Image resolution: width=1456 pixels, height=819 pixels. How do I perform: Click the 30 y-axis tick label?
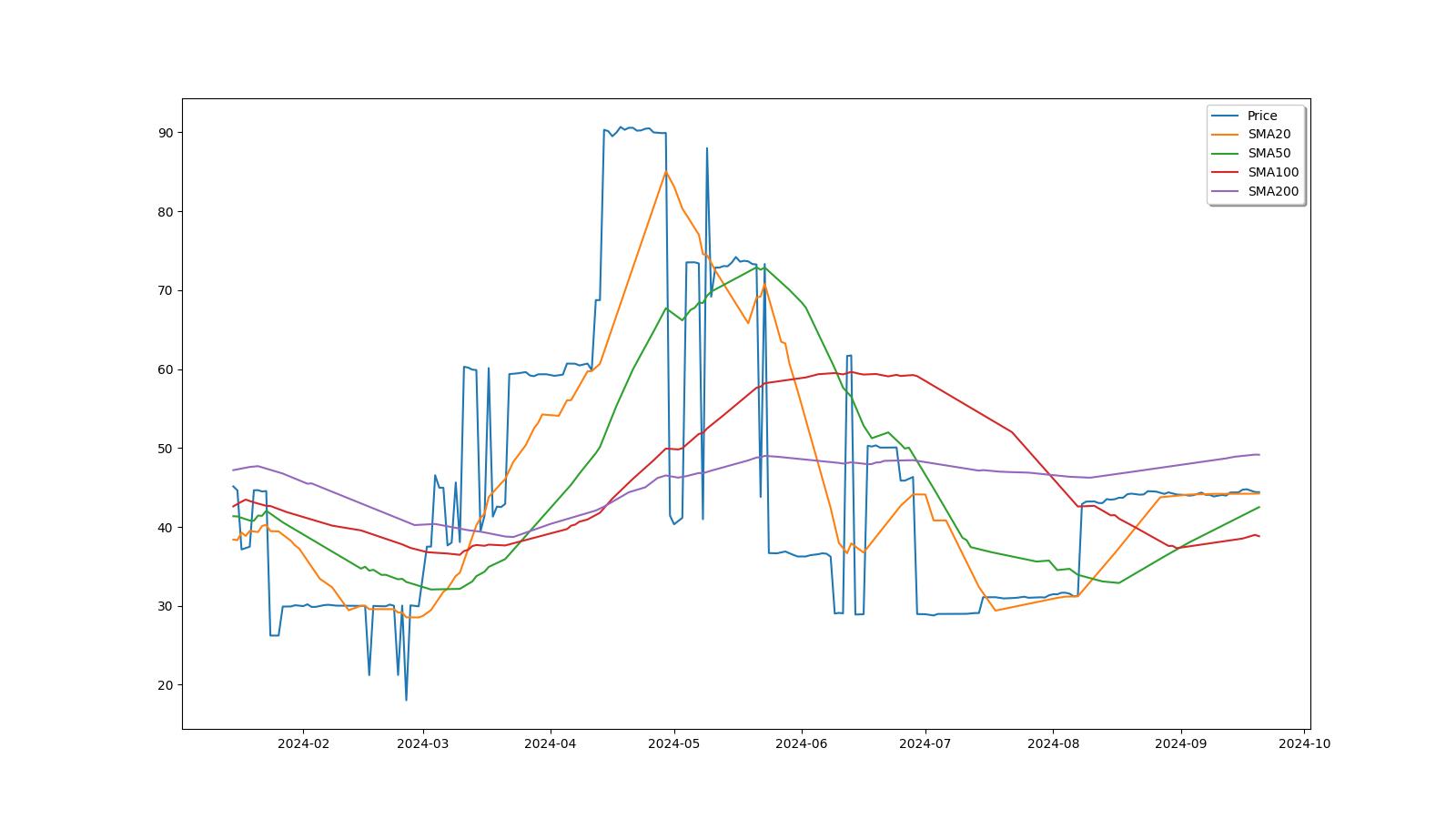166,606
